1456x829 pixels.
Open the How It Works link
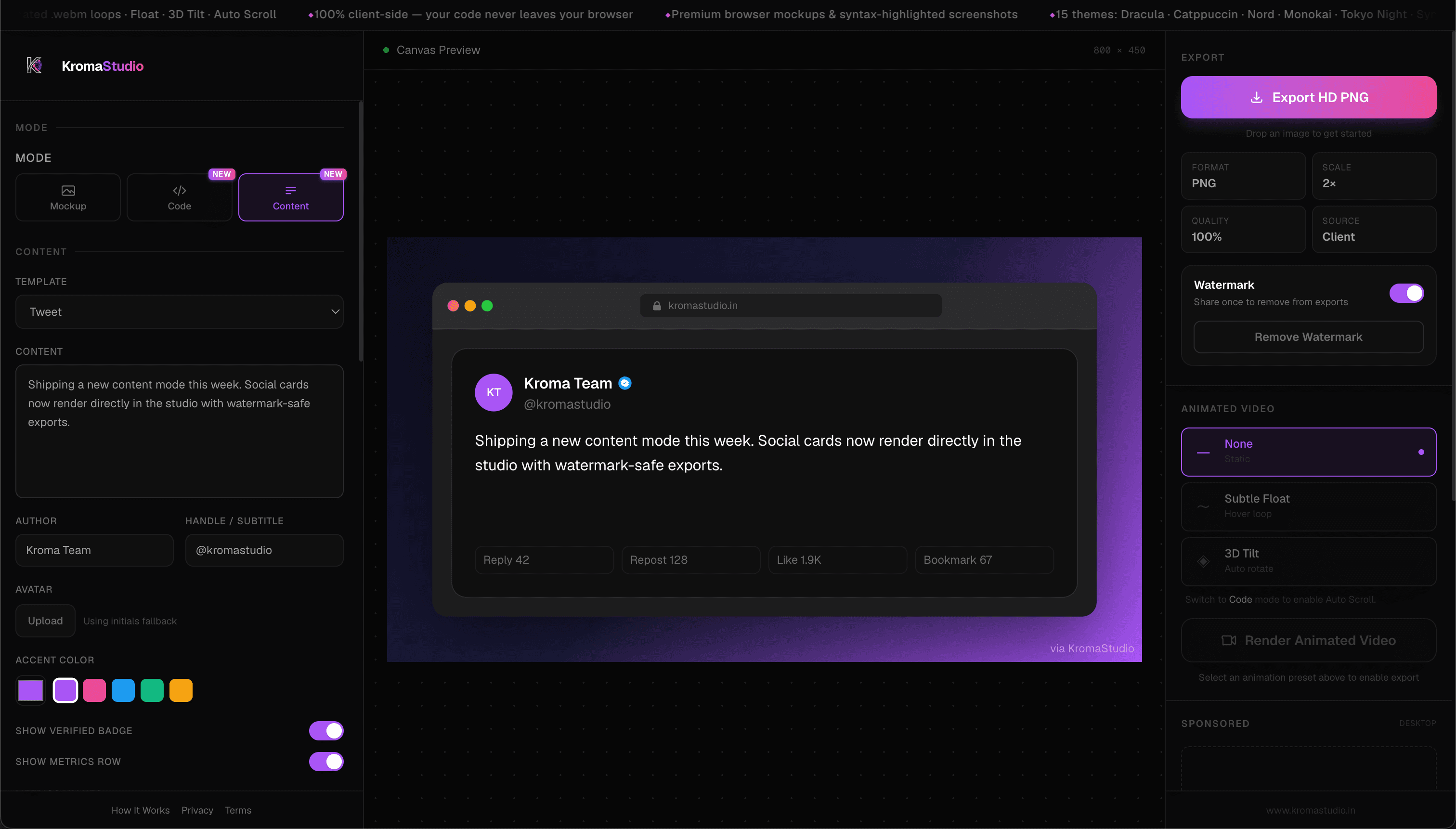point(141,810)
